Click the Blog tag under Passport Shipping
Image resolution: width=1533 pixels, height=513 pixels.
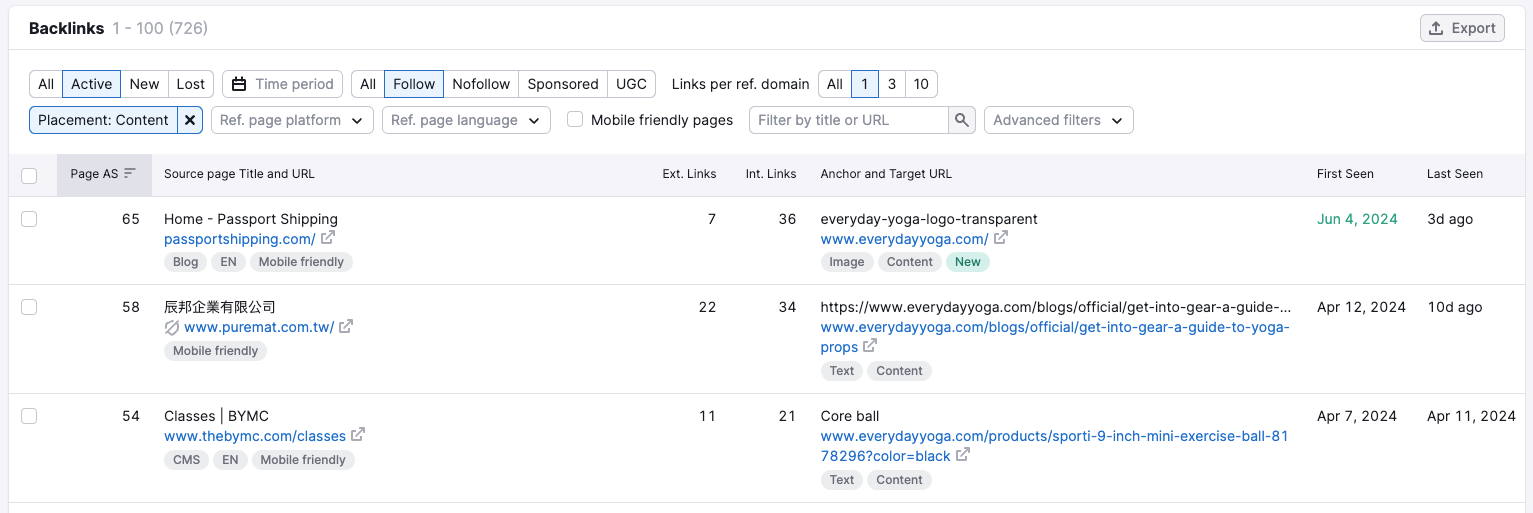click(x=185, y=262)
